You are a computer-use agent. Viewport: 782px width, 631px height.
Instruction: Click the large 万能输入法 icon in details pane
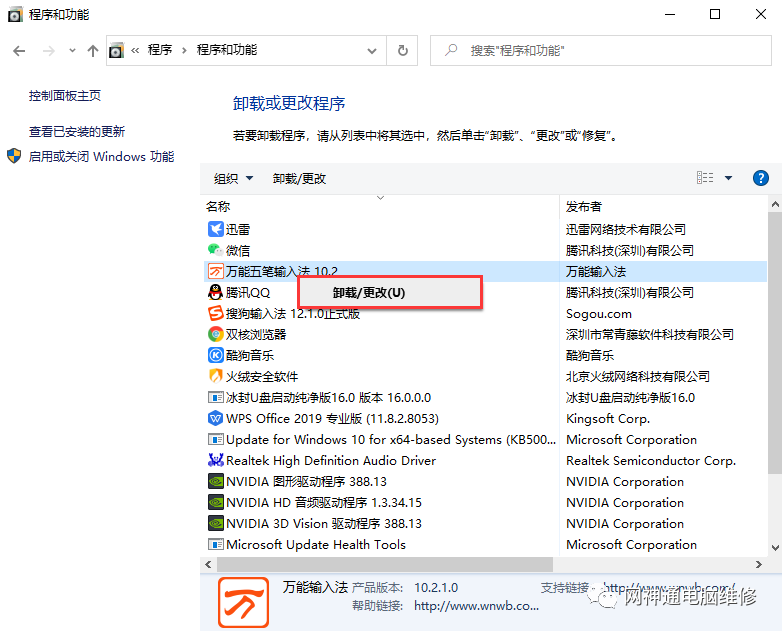[x=243, y=602]
